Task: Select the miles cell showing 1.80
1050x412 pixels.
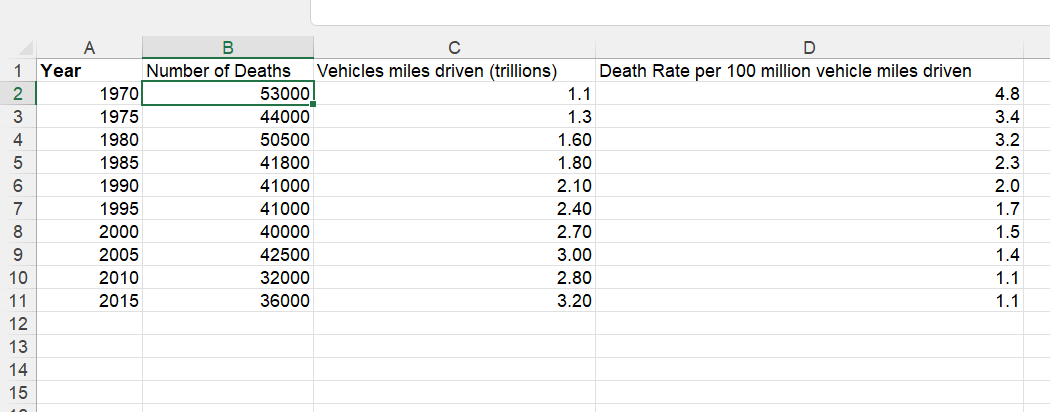Action: 454,163
